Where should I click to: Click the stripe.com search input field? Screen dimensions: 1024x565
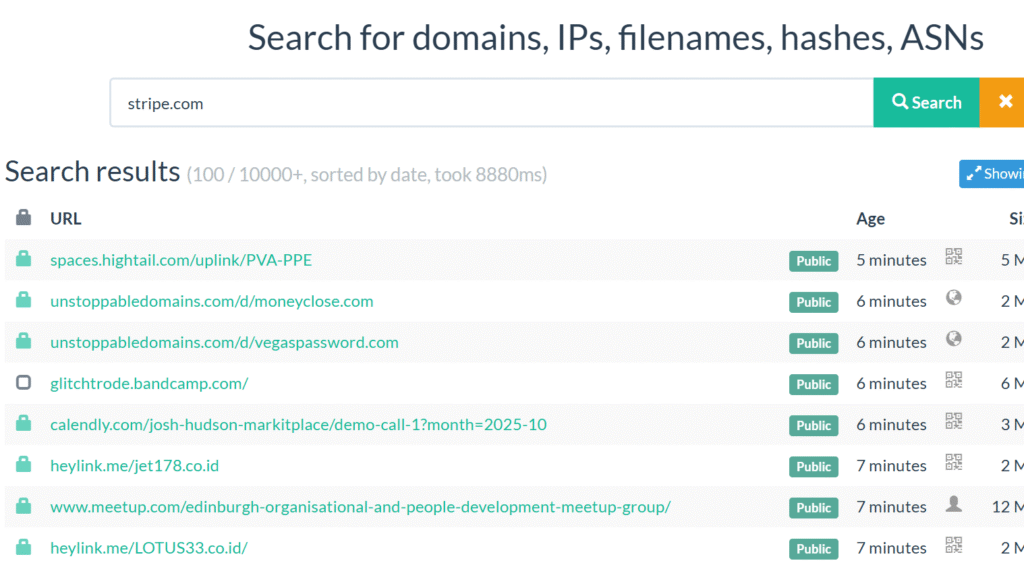pos(490,103)
